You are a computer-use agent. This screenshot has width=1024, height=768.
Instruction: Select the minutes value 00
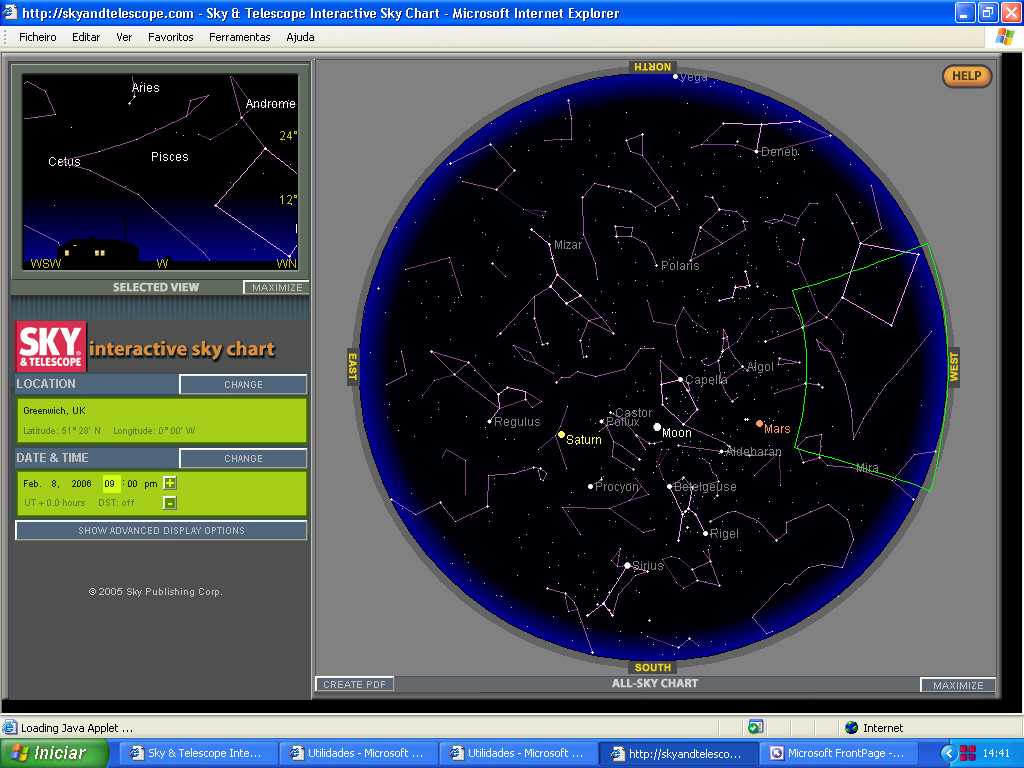[133, 484]
